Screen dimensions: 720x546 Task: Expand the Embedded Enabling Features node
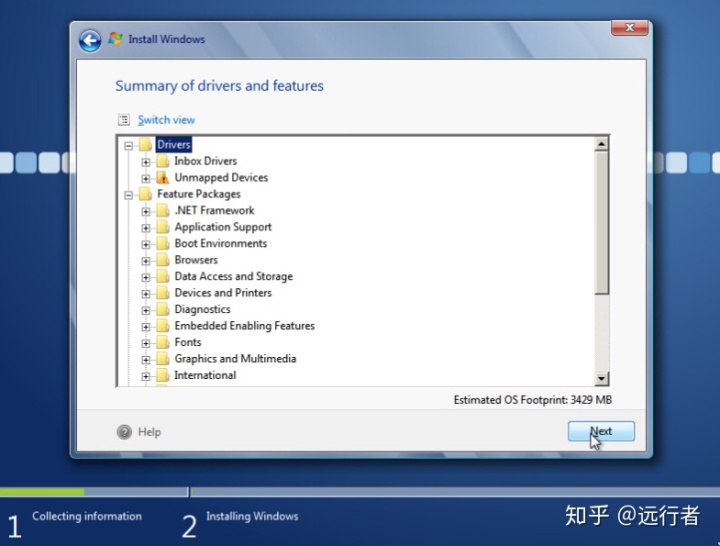point(146,327)
